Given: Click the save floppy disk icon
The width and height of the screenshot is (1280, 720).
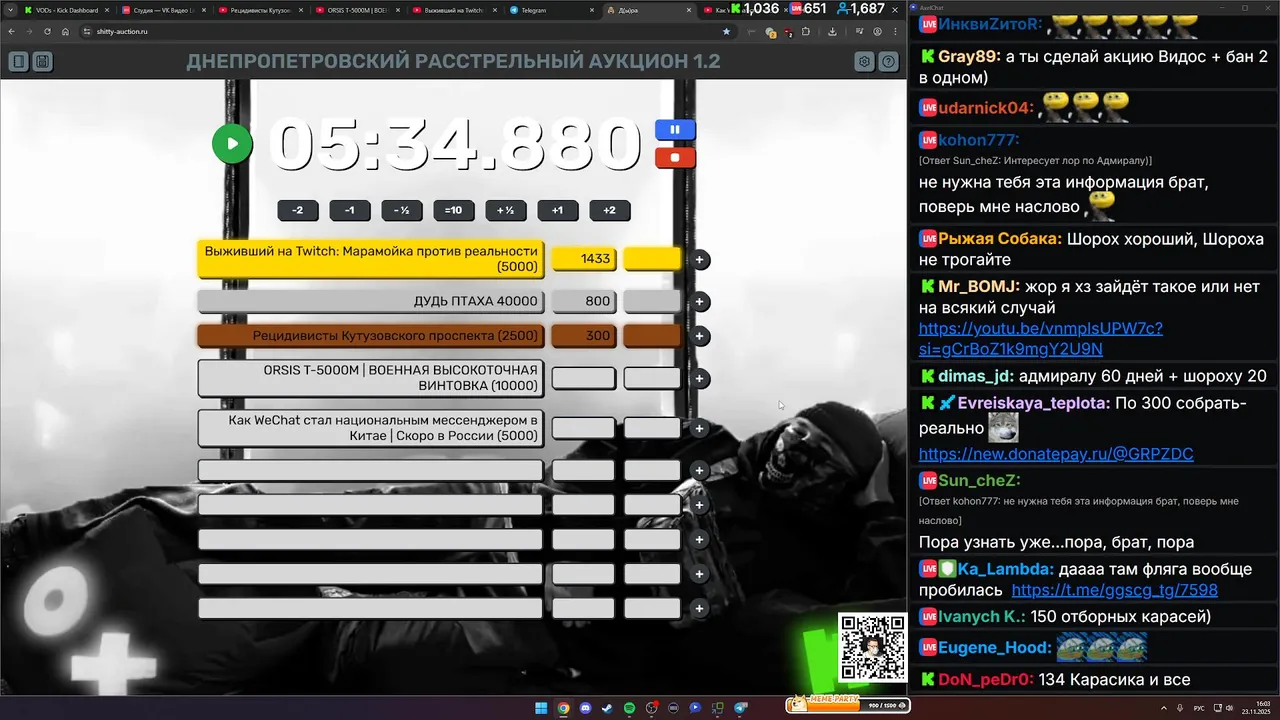Looking at the screenshot, I should pos(42,62).
